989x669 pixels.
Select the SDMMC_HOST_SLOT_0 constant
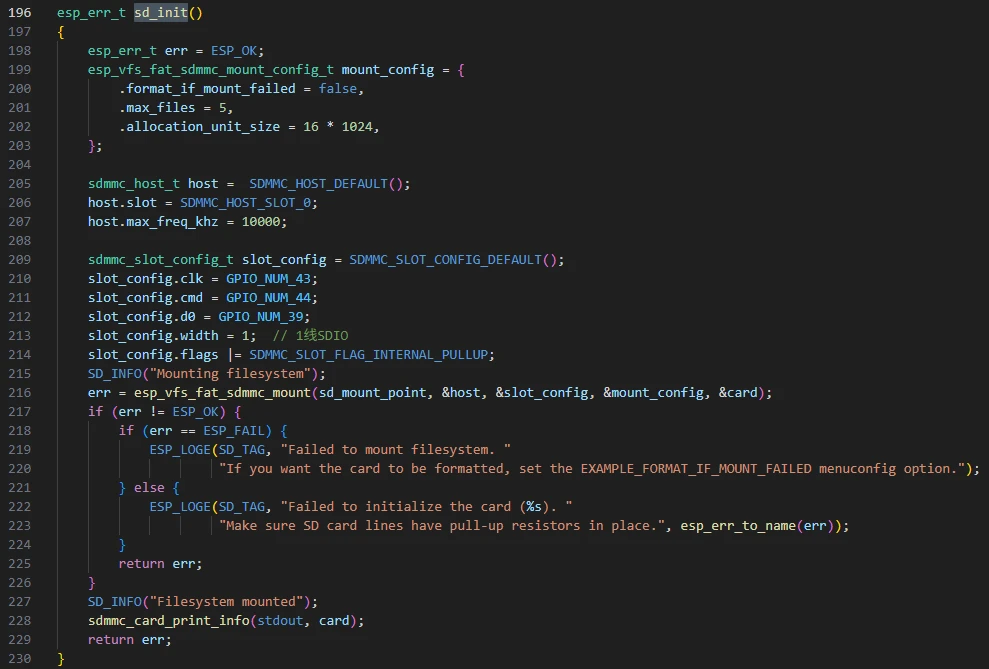[x=246, y=203]
